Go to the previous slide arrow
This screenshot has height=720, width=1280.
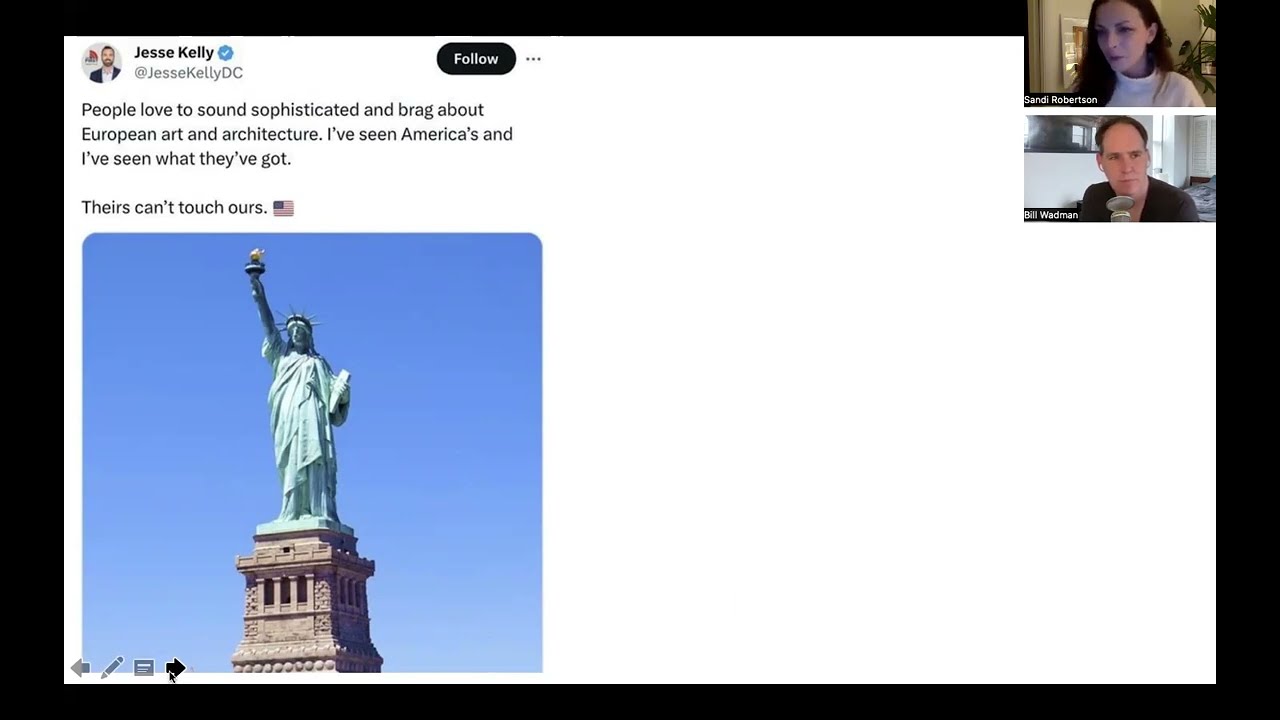[80, 668]
